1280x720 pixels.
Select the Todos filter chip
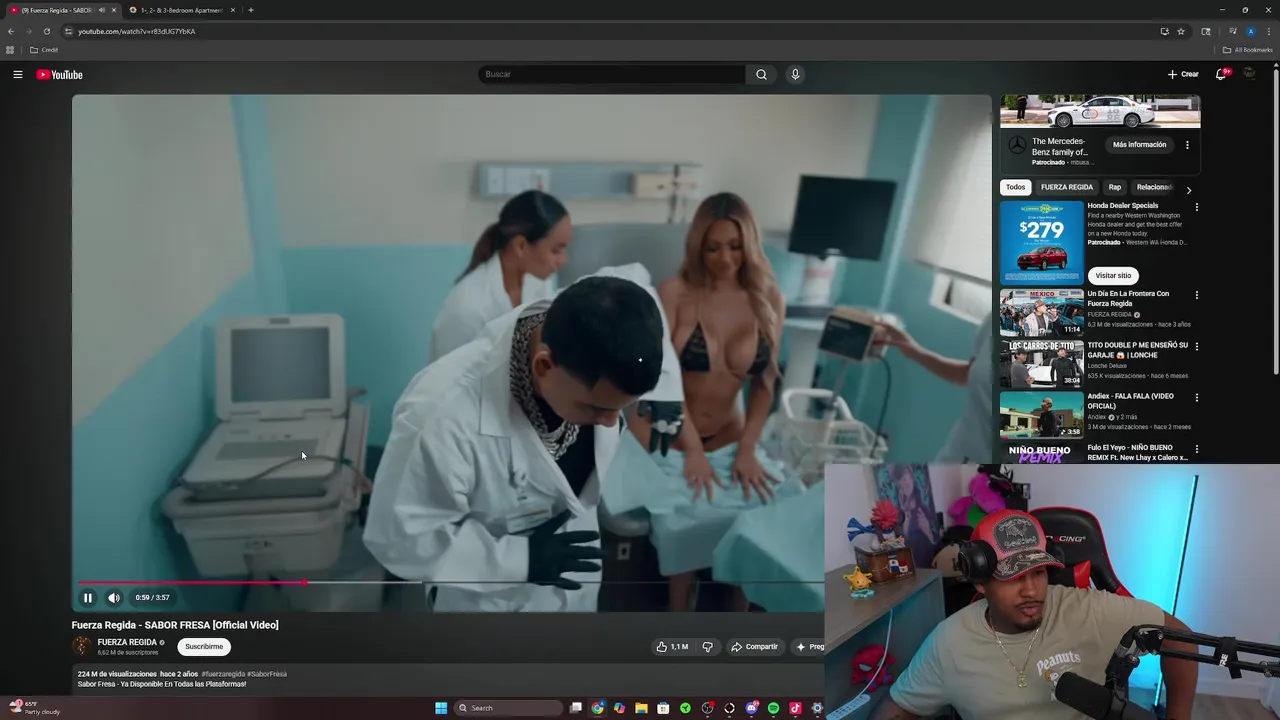pyautogui.click(x=1016, y=187)
